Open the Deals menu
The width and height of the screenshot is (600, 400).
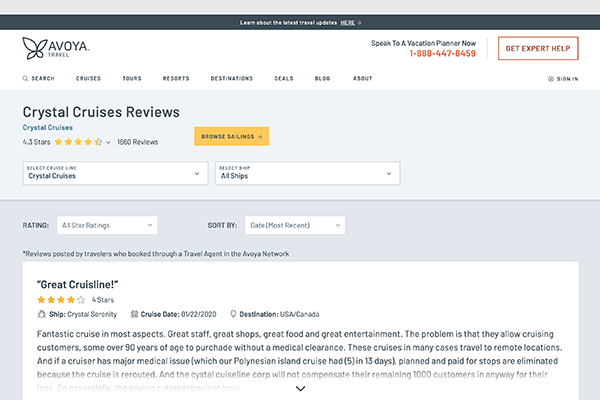(284, 78)
